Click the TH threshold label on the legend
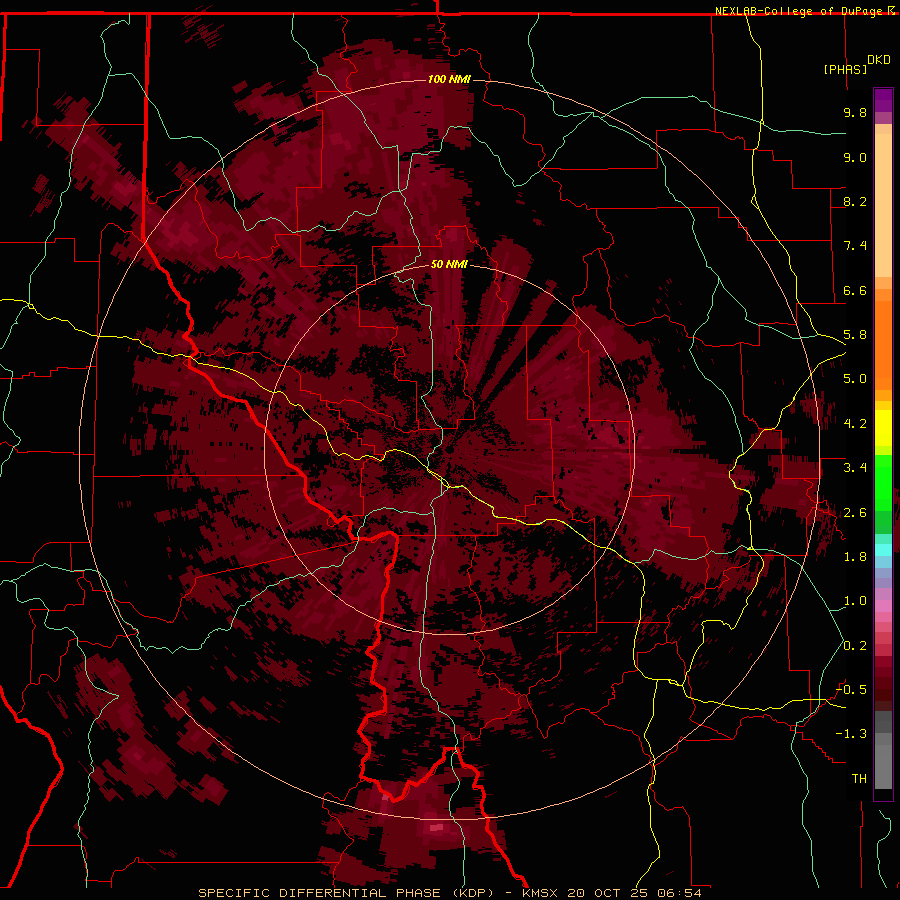 pyautogui.click(x=859, y=779)
